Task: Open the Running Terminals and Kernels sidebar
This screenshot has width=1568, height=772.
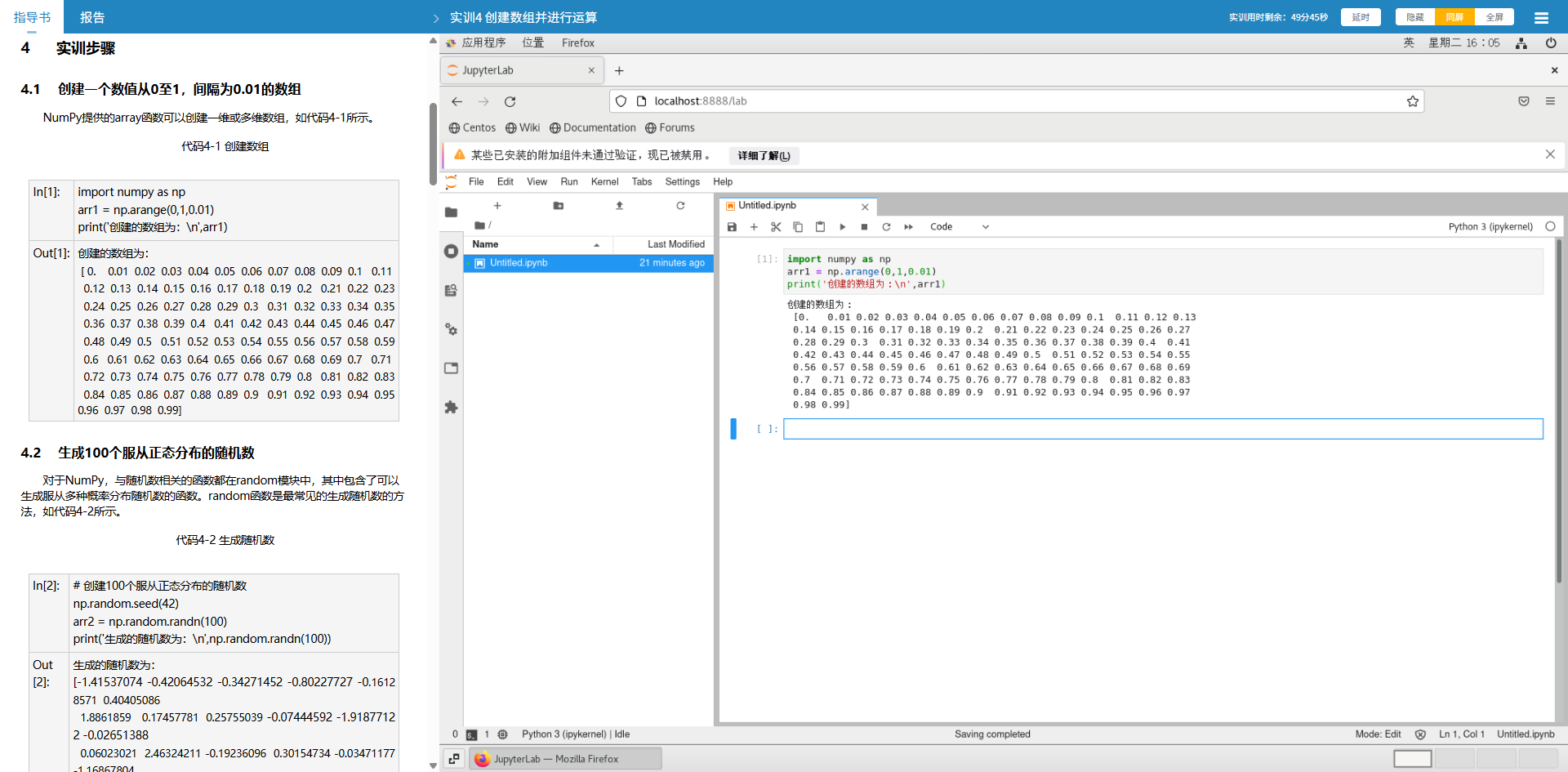Action: tap(451, 251)
